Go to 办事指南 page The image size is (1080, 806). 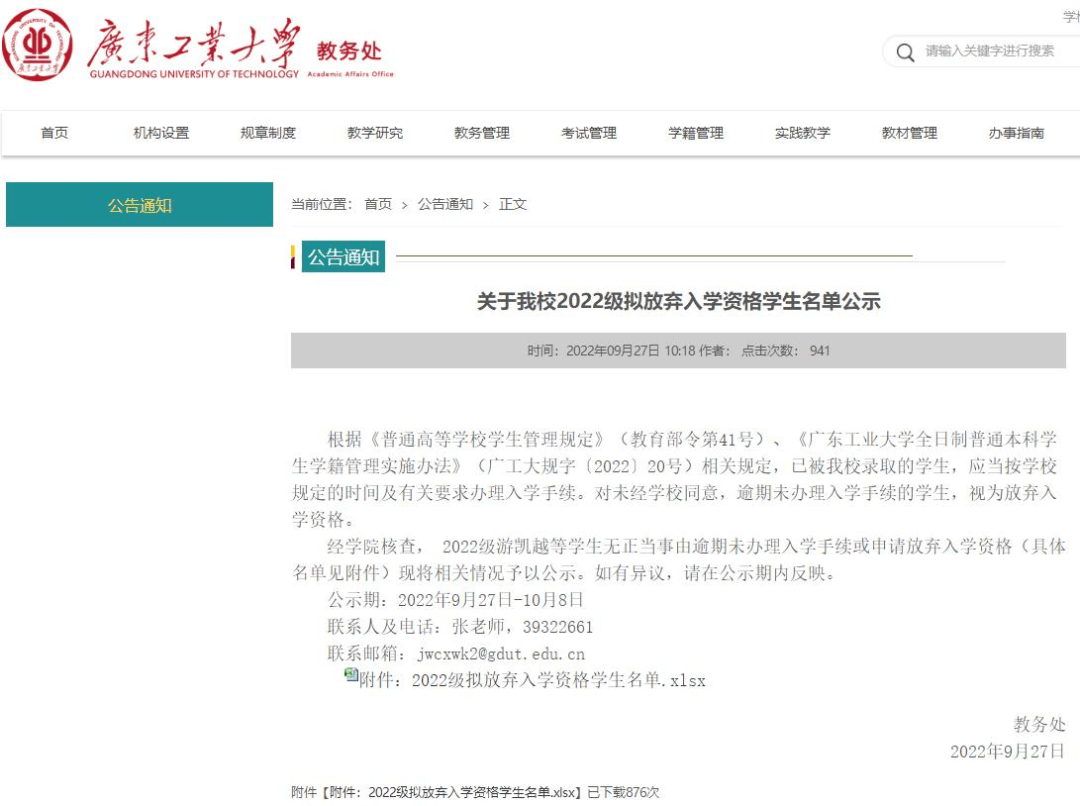pyautogui.click(x=1017, y=133)
